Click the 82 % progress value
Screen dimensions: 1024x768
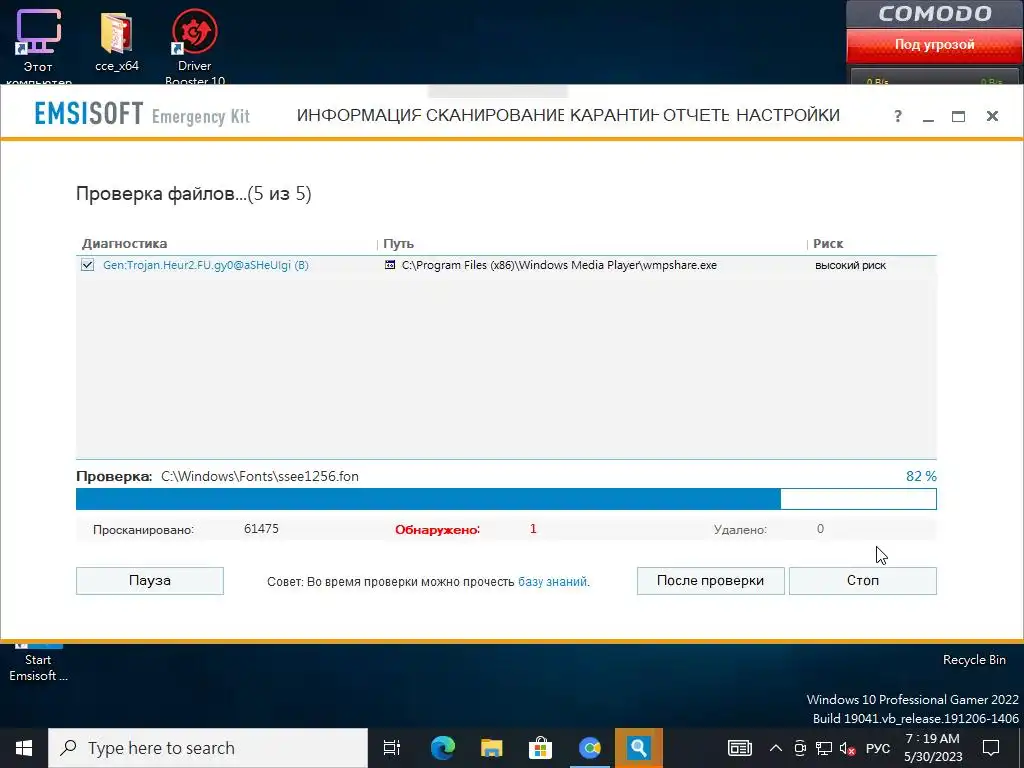921,476
